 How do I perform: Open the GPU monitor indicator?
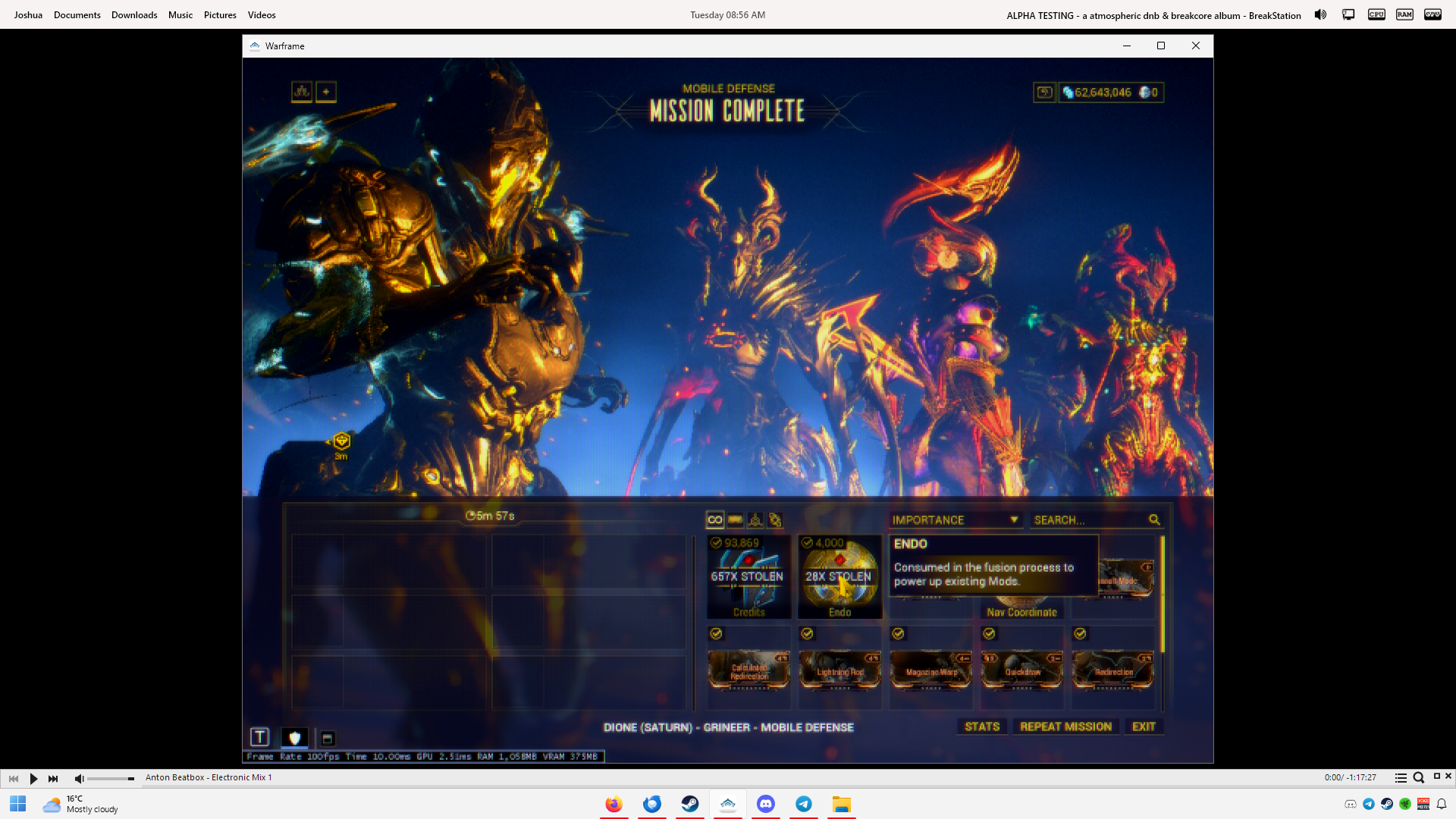point(1432,14)
